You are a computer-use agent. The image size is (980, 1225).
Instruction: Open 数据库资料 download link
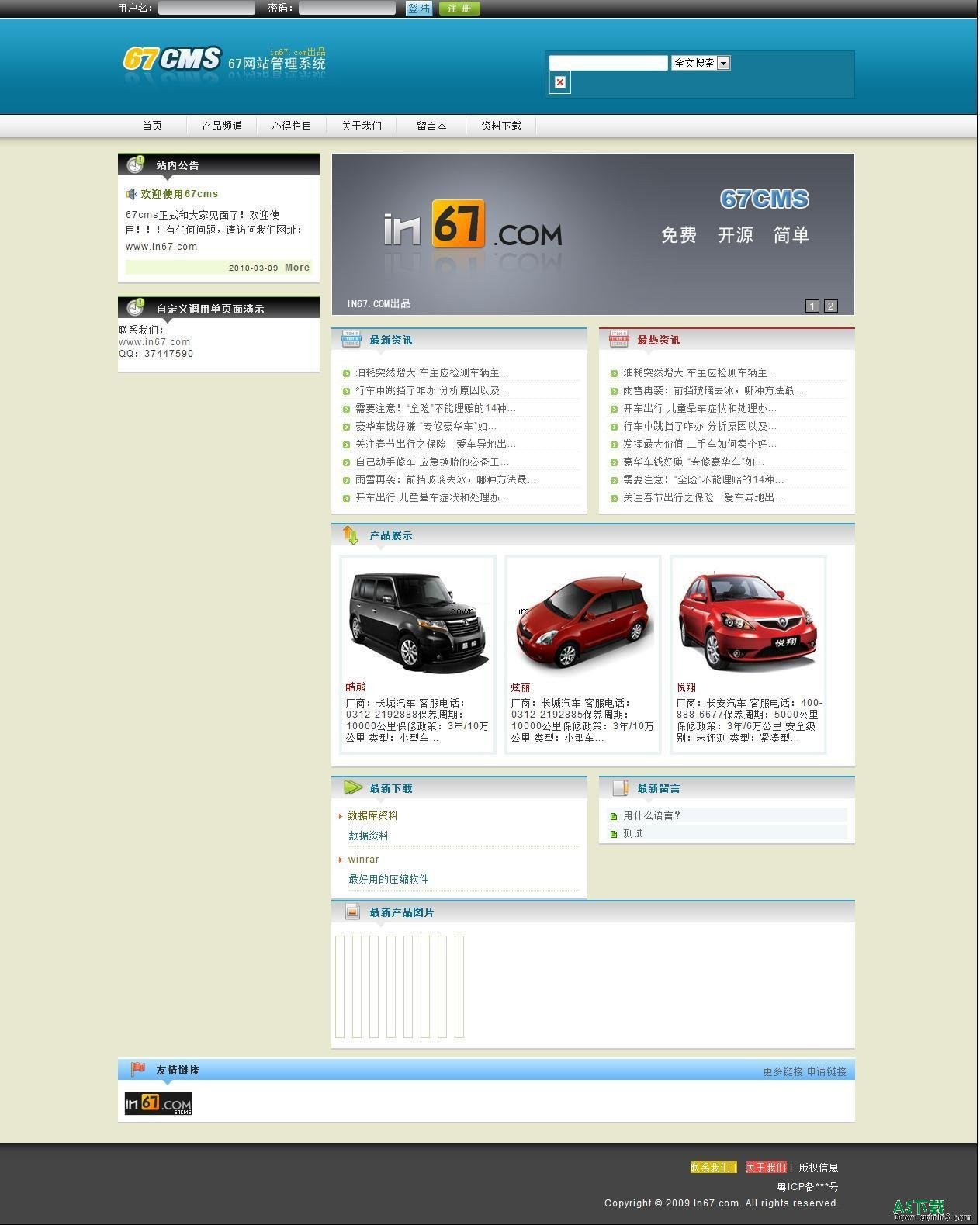(372, 815)
